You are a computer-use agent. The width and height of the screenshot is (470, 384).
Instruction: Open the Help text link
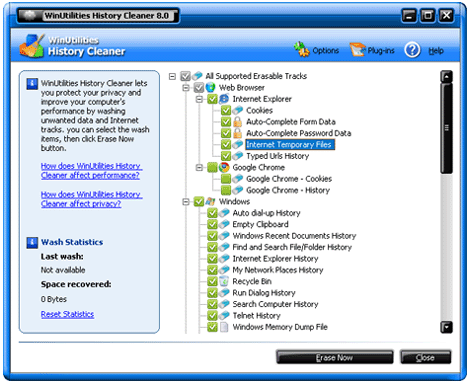click(436, 51)
